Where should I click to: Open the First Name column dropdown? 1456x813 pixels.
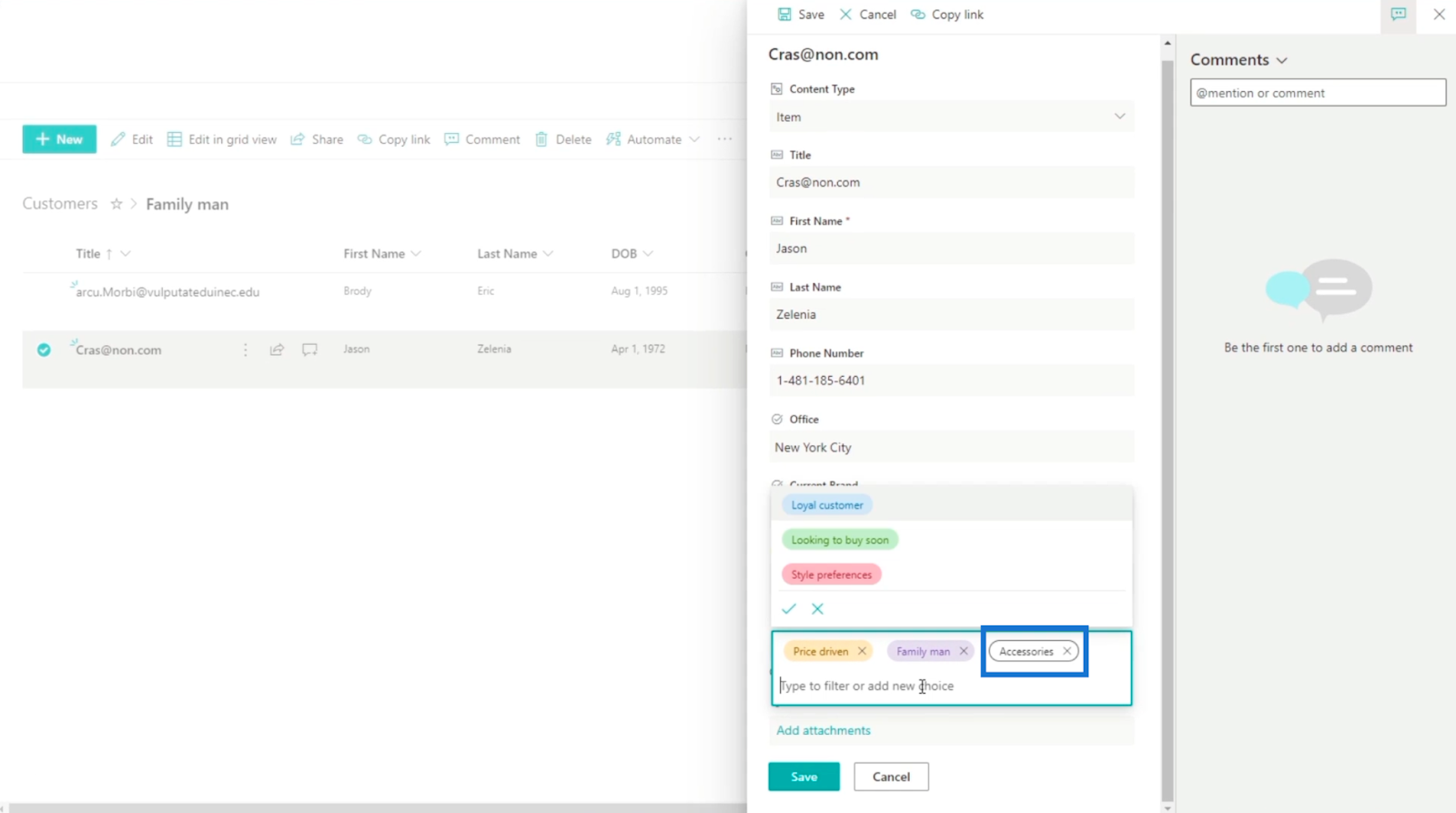[x=382, y=254]
